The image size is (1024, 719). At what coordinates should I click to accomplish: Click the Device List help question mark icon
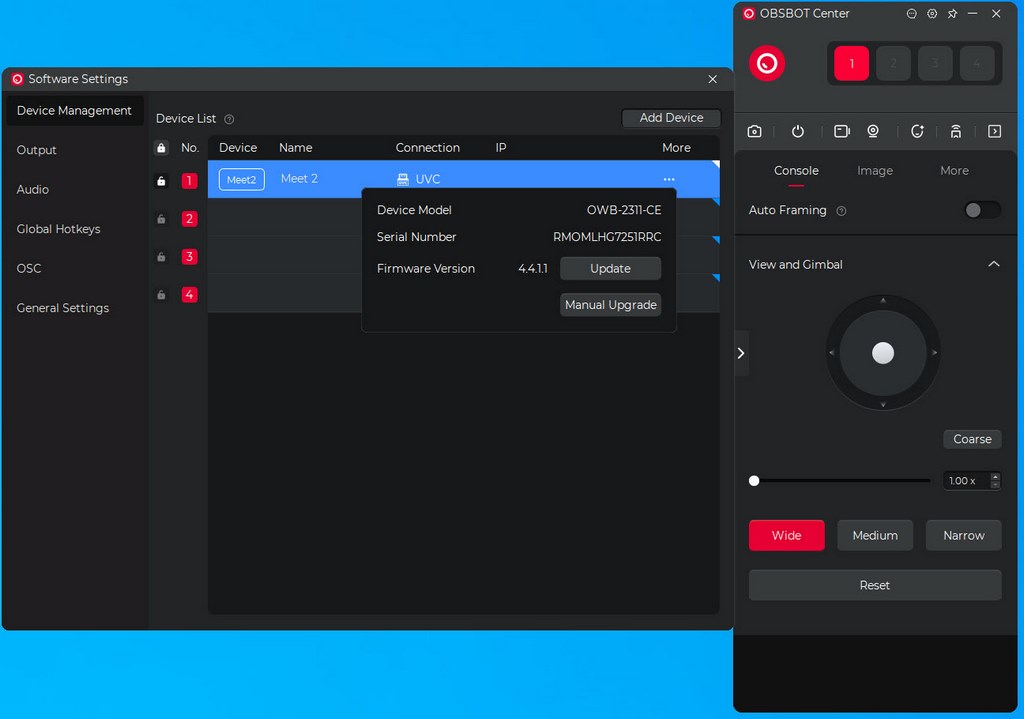coord(229,119)
